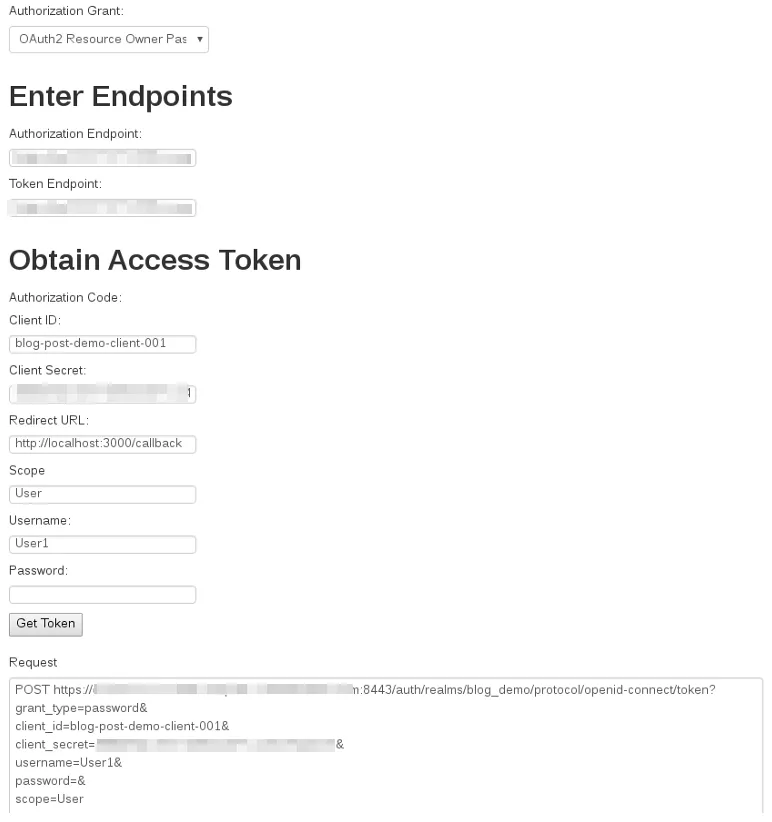Image resolution: width=772 pixels, height=822 pixels.
Task: Click the Request label above the text area
Action: pos(33,663)
